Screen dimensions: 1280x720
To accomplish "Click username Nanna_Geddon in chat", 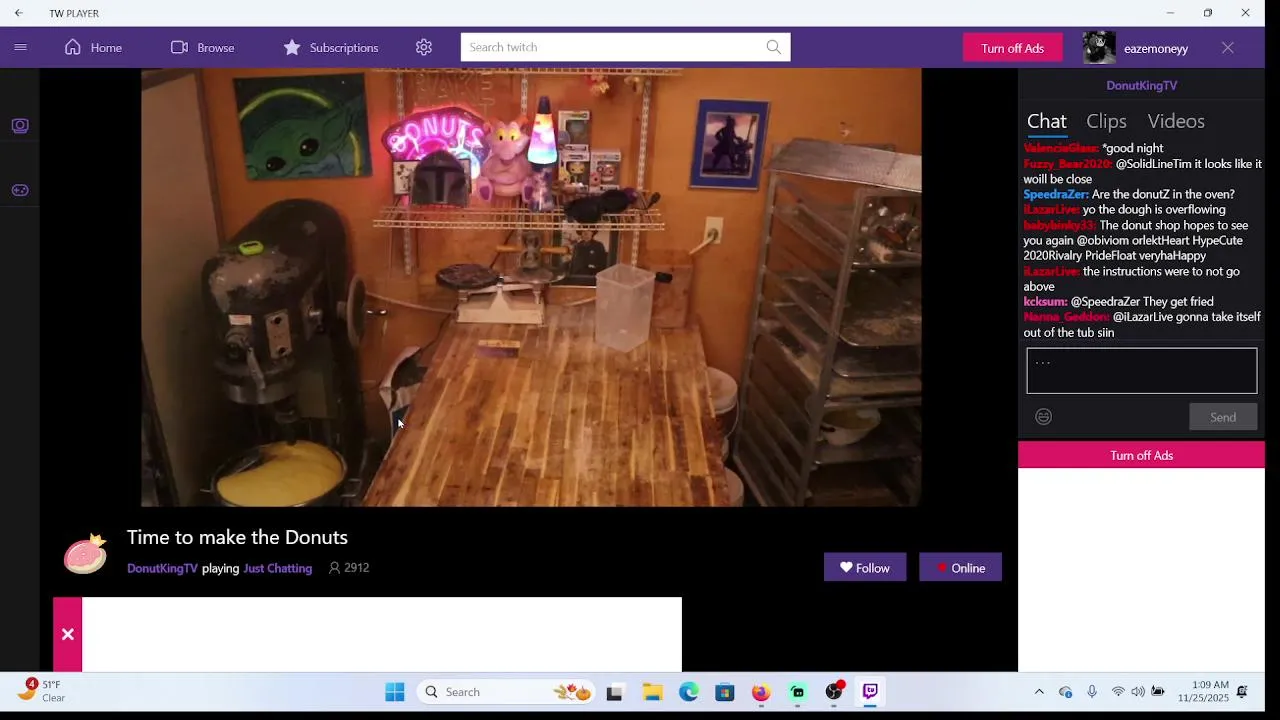I will pyautogui.click(x=1066, y=317).
